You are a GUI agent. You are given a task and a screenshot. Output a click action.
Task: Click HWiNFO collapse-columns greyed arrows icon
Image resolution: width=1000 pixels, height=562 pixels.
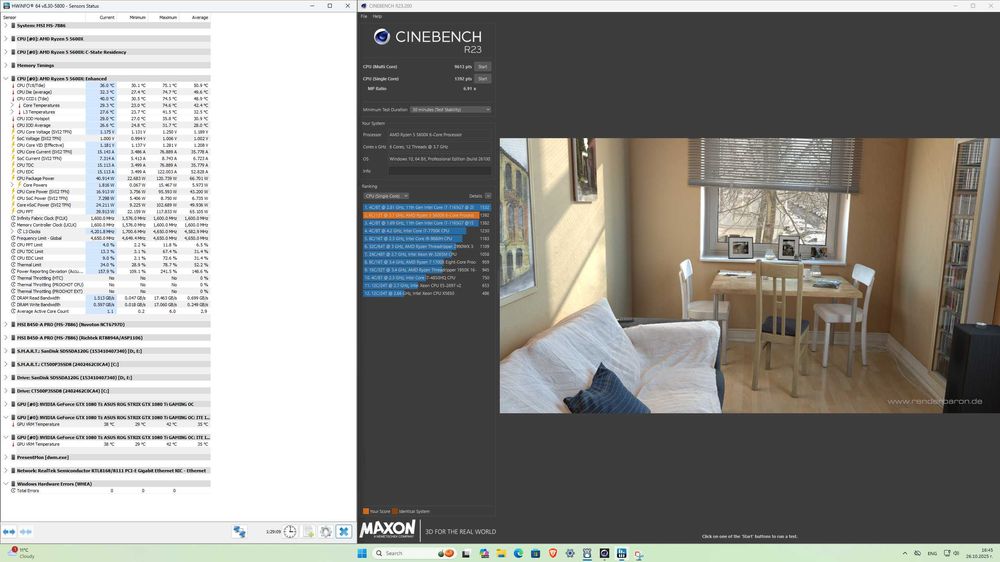pyautogui.click(x=26, y=531)
